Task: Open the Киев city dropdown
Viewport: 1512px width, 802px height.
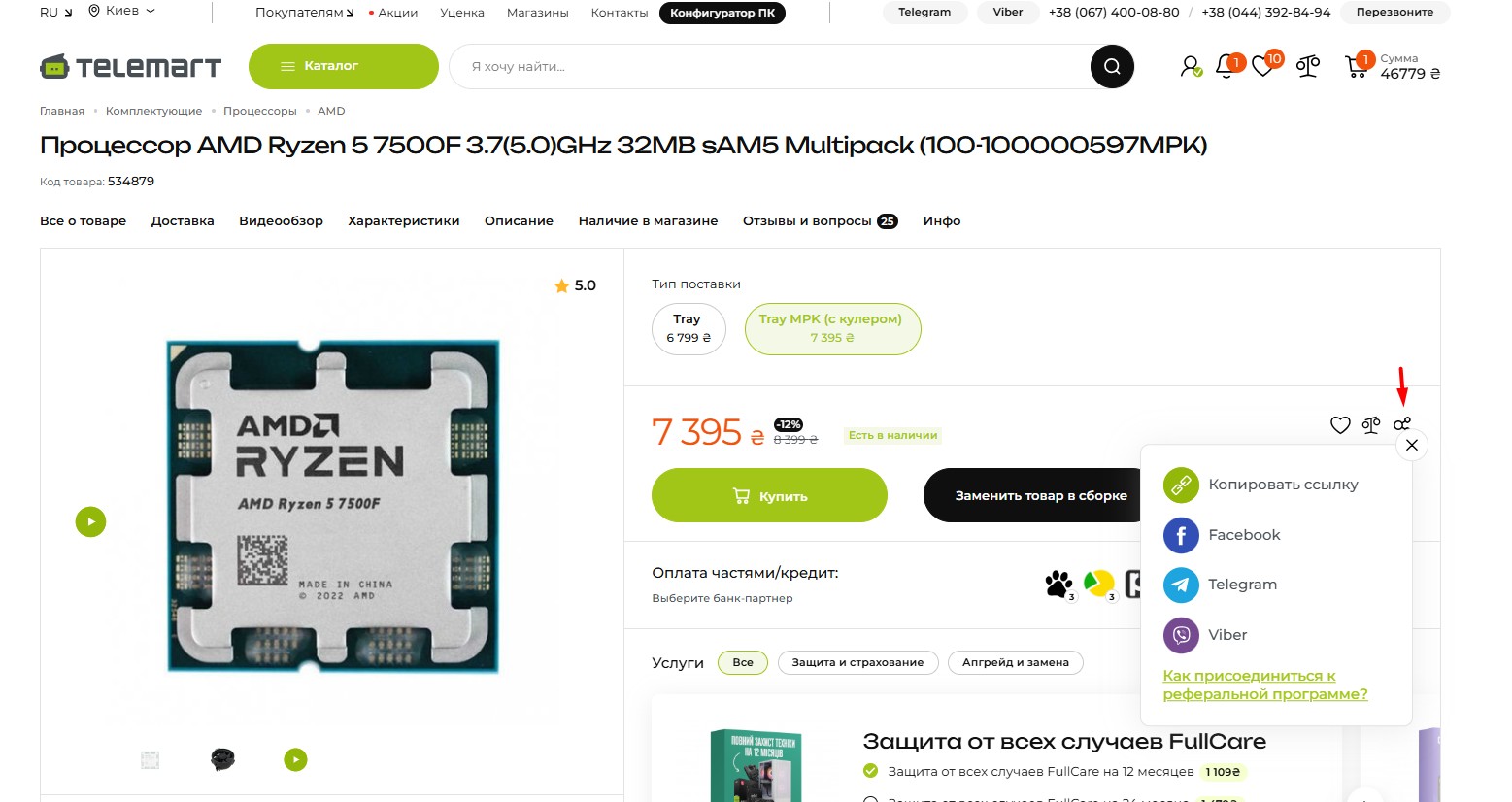Action: tap(121, 11)
